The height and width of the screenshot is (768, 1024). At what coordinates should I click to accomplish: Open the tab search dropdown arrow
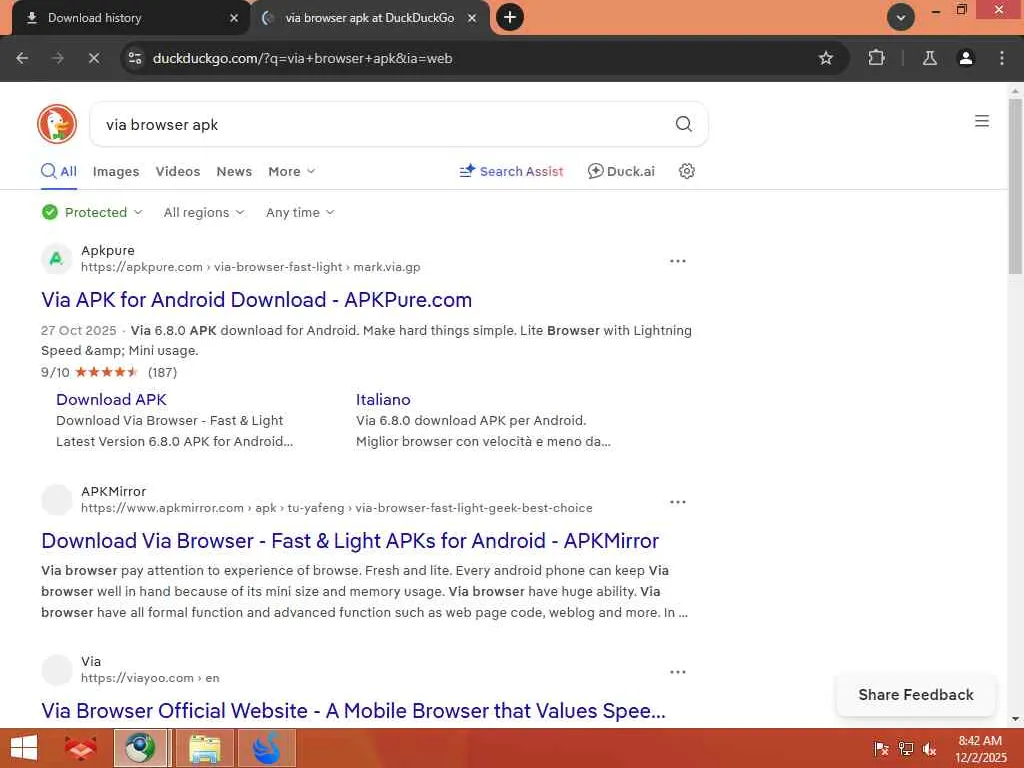[x=901, y=17]
